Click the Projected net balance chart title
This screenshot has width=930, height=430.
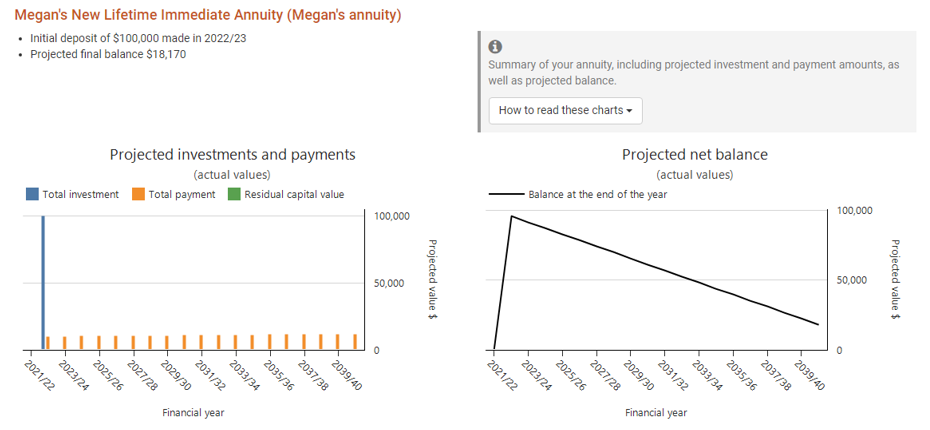[x=694, y=155]
